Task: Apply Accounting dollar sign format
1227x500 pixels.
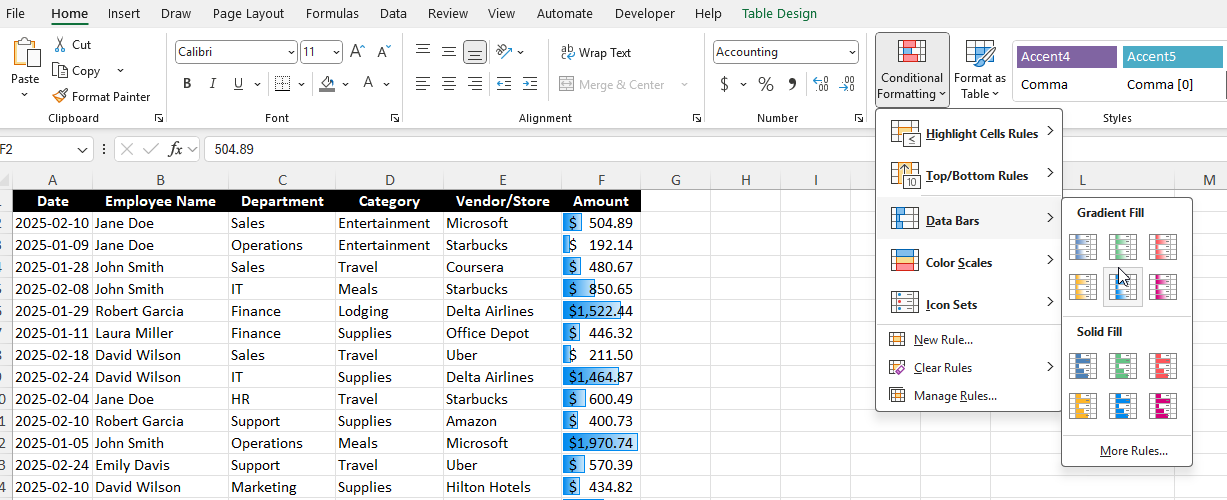Action: coord(724,84)
